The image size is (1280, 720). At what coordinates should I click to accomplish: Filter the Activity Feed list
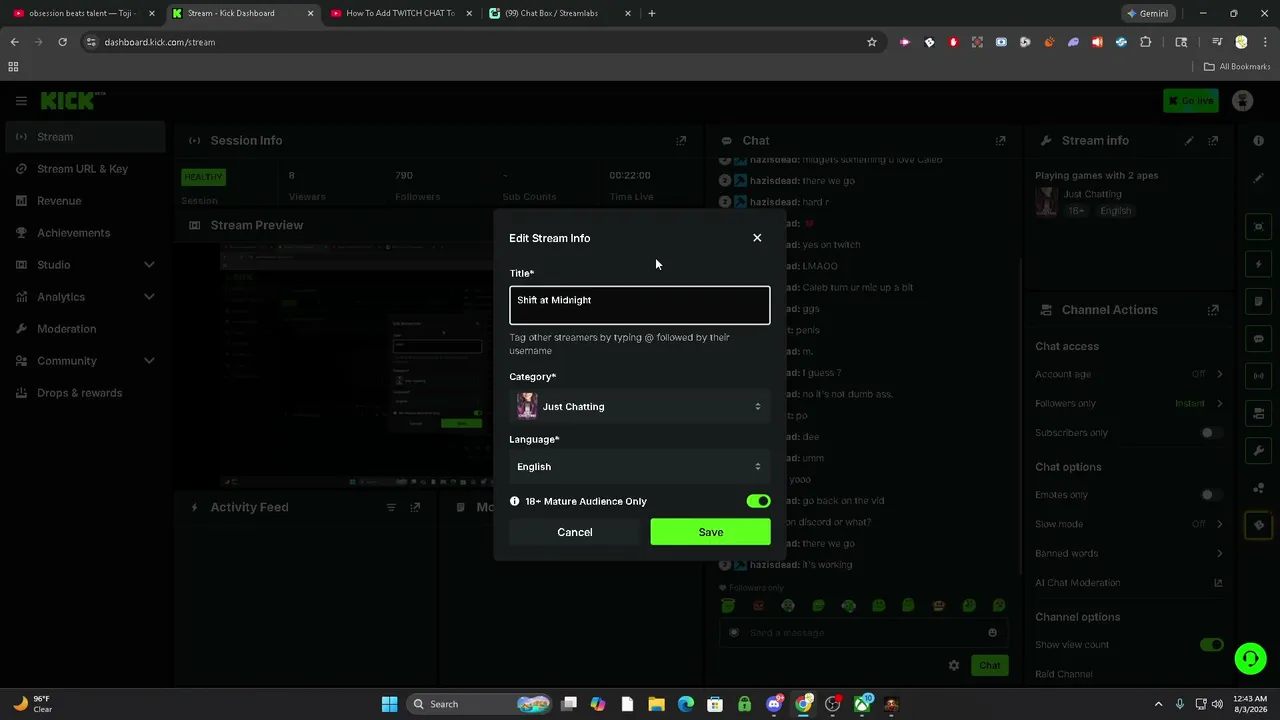(x=391, y=508)
